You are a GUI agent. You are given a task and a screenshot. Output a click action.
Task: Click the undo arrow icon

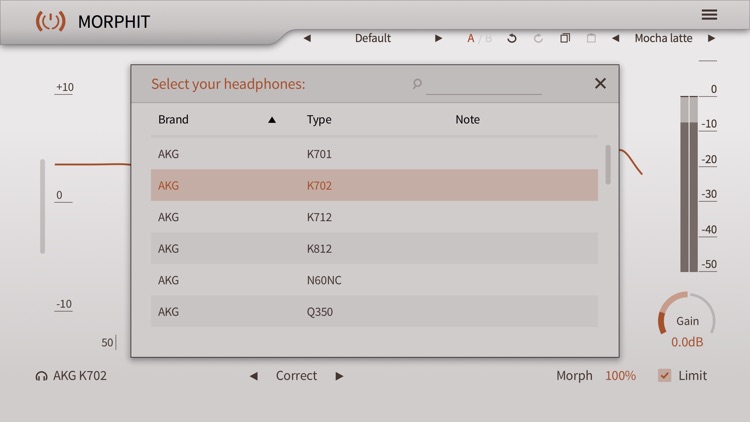click(x=512, y=38)
